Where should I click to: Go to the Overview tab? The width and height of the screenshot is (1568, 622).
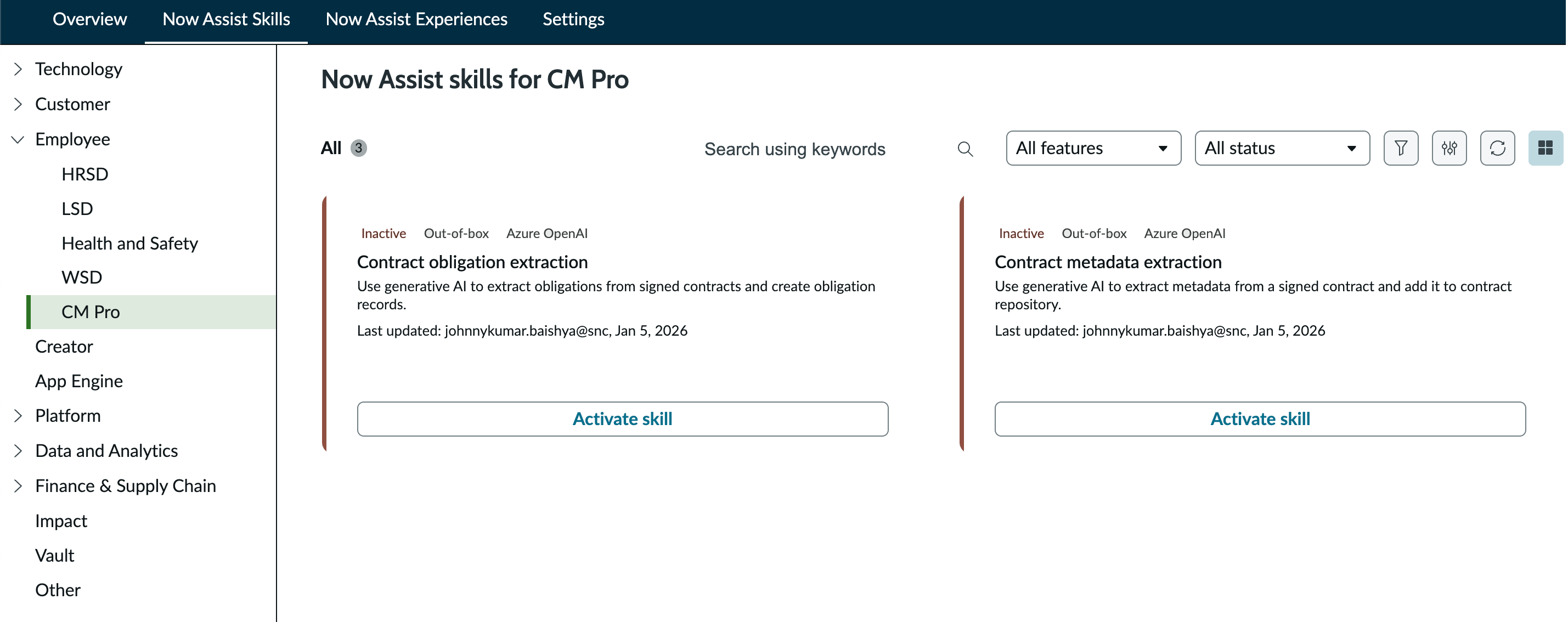(89, 20)
